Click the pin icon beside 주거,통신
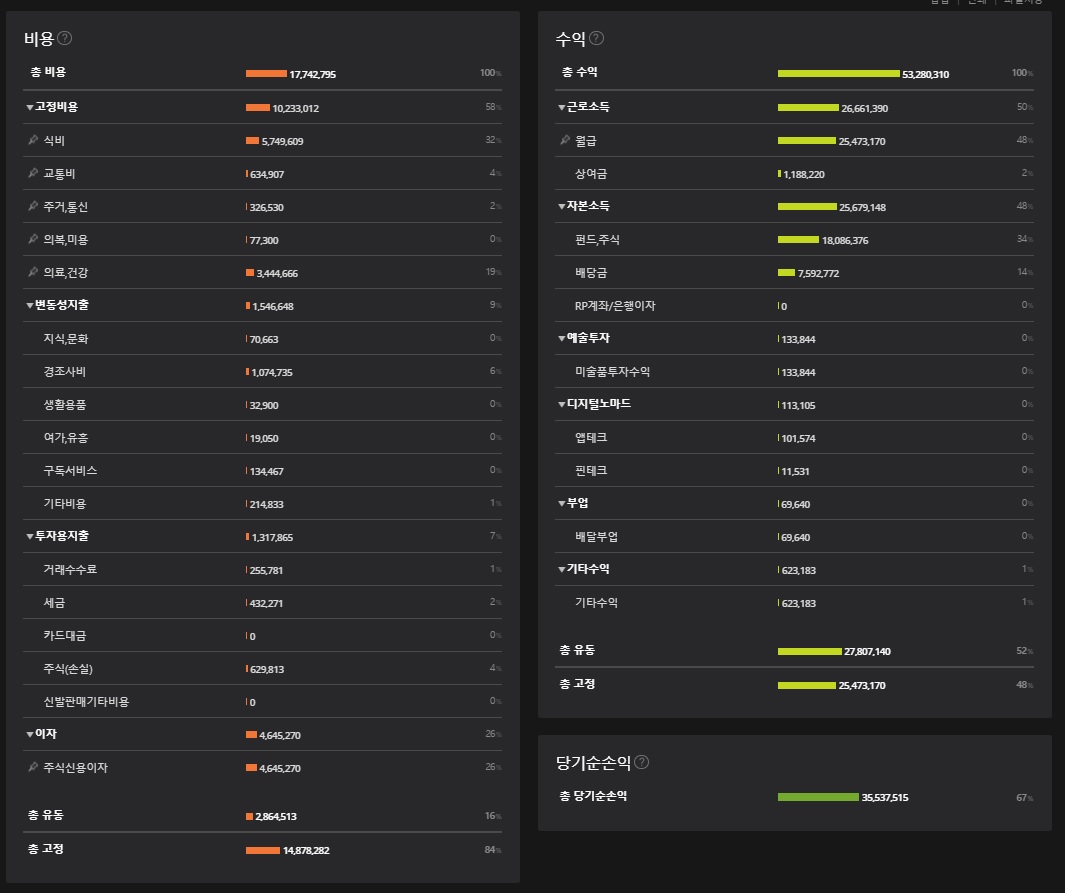Viewport: 1065px width, 893px height. pyautogui.click(x=33, y=206)
